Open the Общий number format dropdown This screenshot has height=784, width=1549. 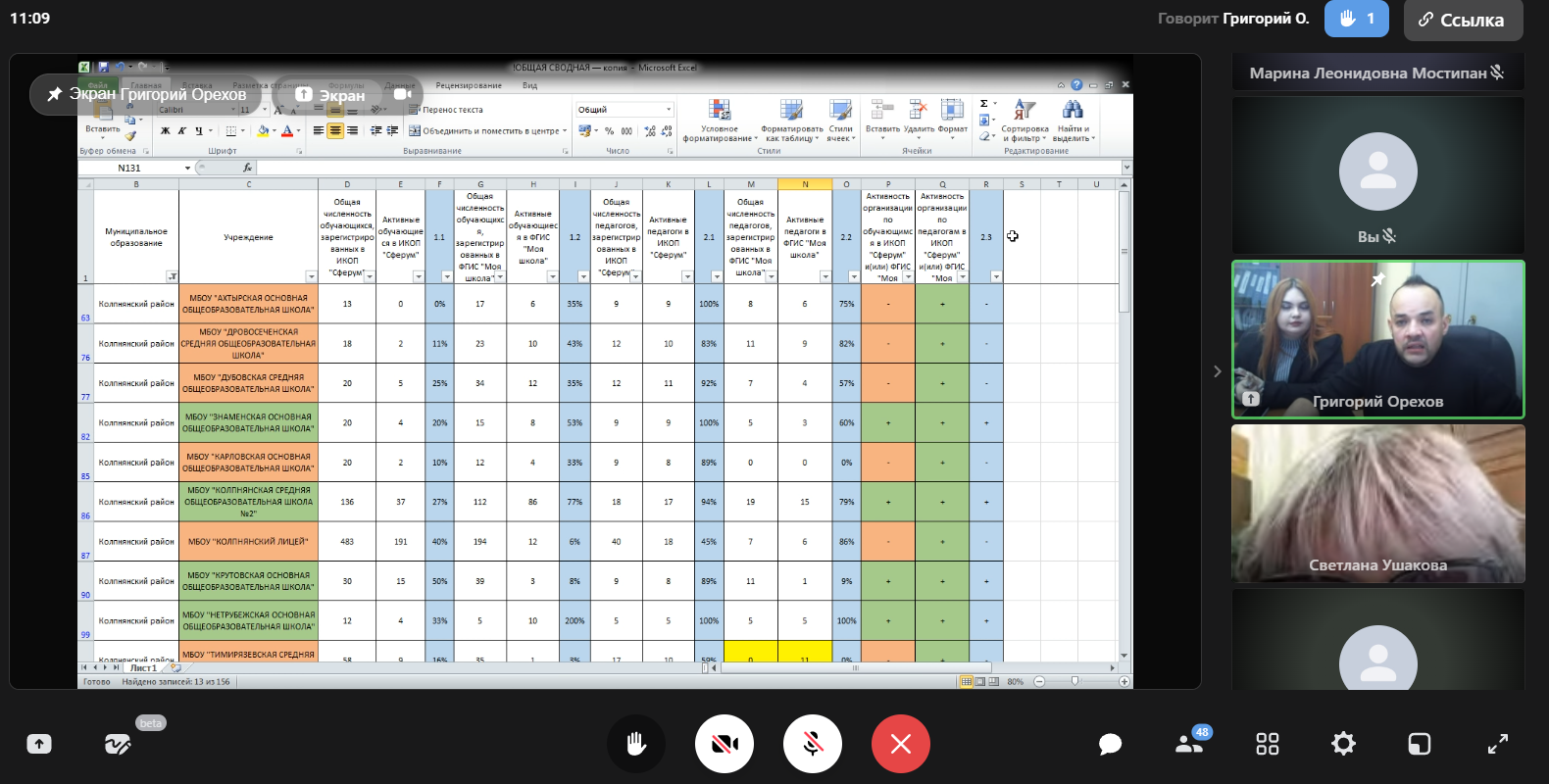coord(669,110)
